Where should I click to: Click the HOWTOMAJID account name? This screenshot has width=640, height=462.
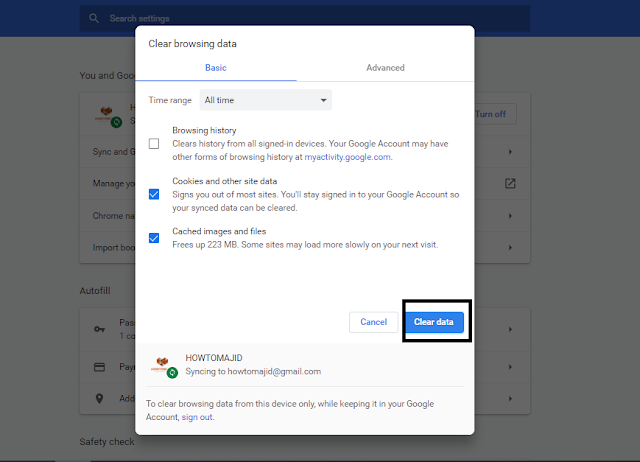click(214, 358)
